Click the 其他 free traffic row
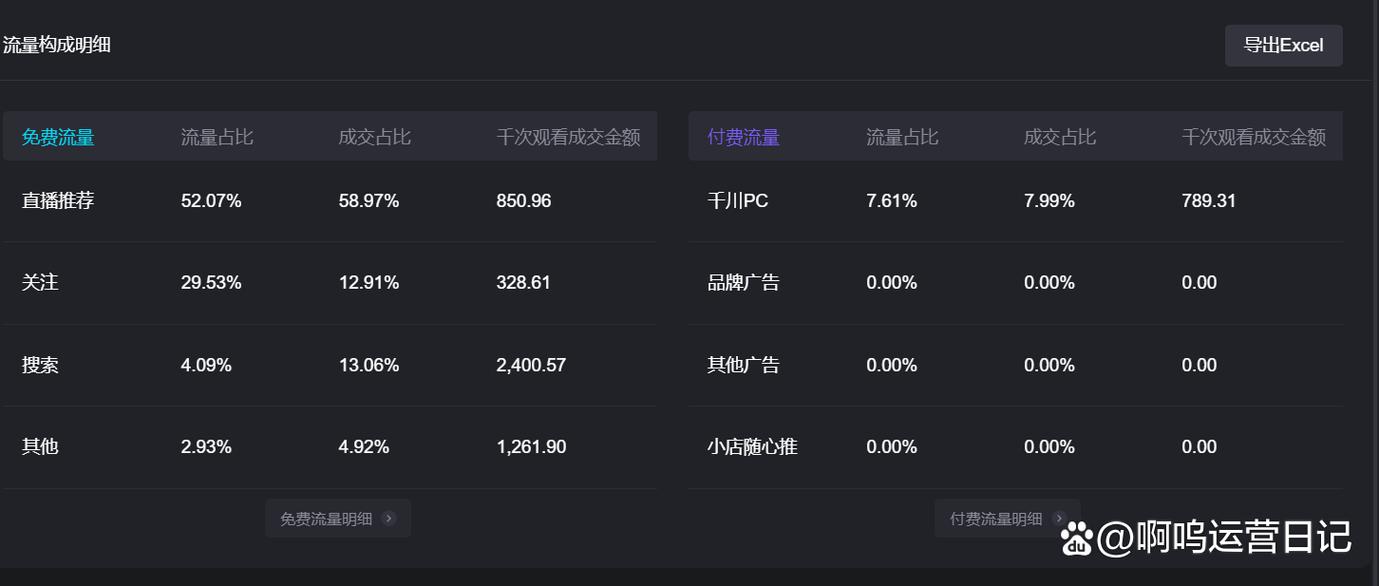The width and height of the screenshot is (1379, 586). pos(40,446)
